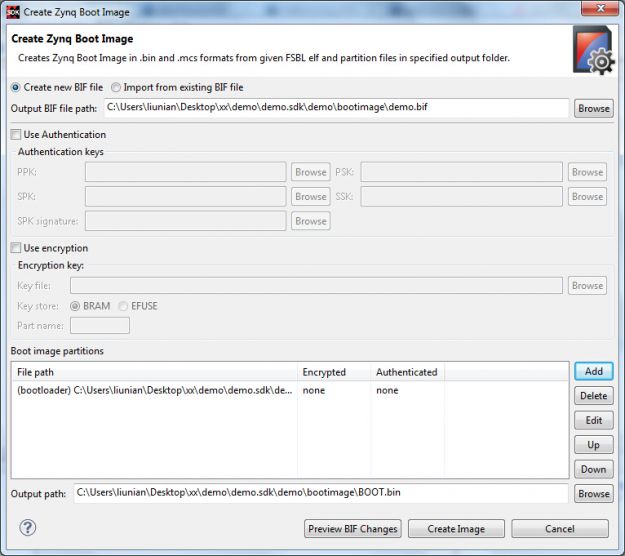Click the Authenticated column header
The height and width of the screenshot is (556, 625).
pyautogui.click(x=408, y=372)
